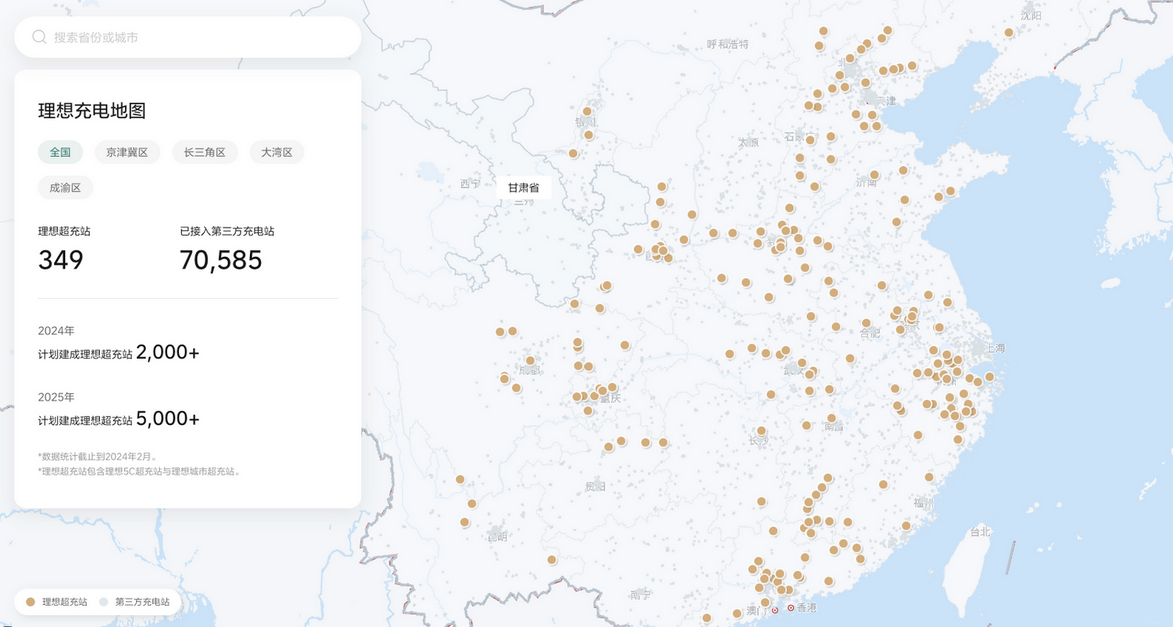Click the 西宁 city label

[x=470, y=184]
